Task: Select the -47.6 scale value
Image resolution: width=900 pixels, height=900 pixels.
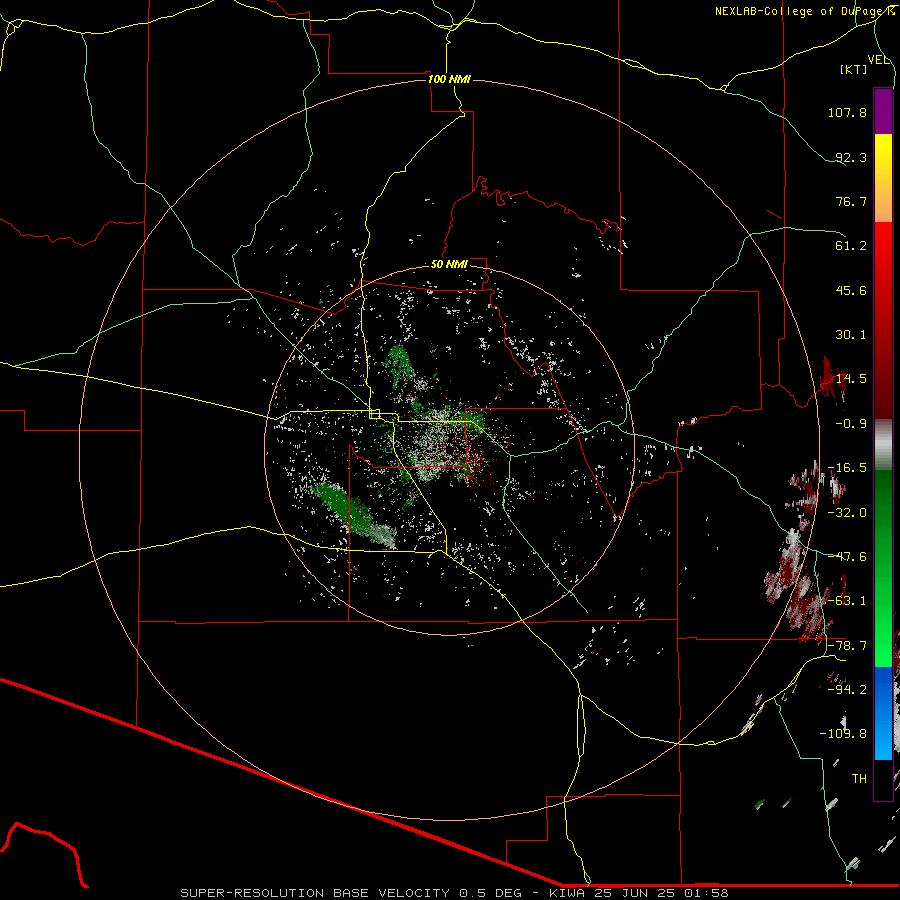Action: point(847,557)
